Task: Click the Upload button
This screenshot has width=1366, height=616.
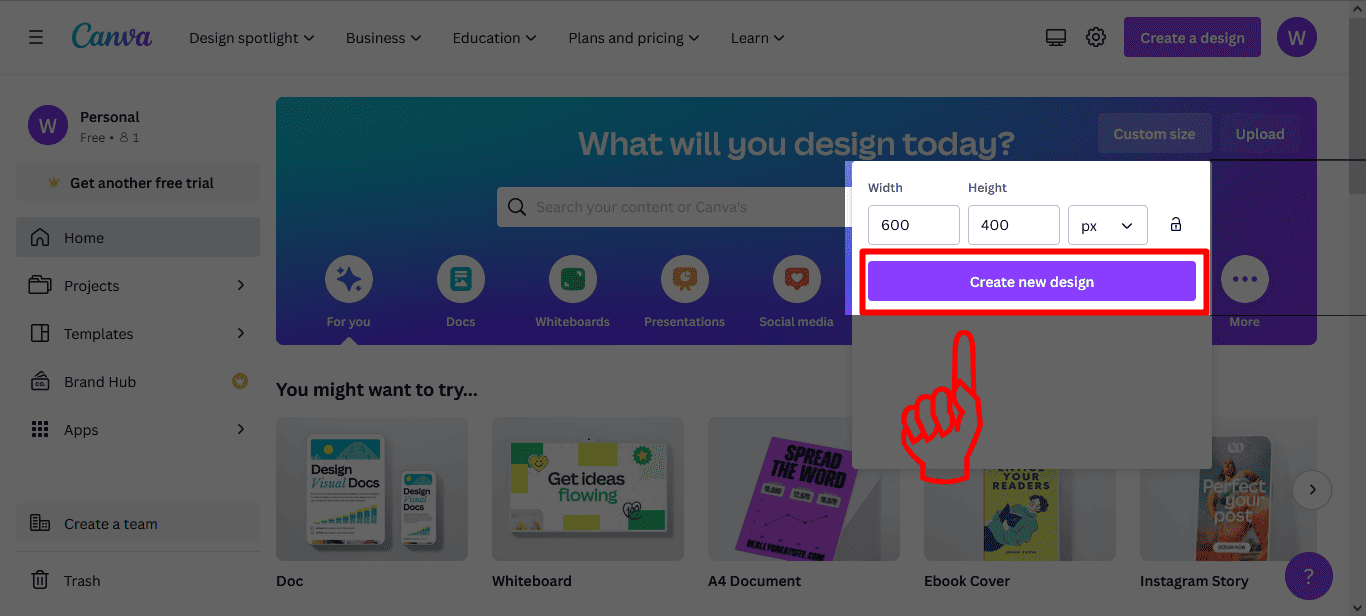Action: click(x=1260, y=133)
